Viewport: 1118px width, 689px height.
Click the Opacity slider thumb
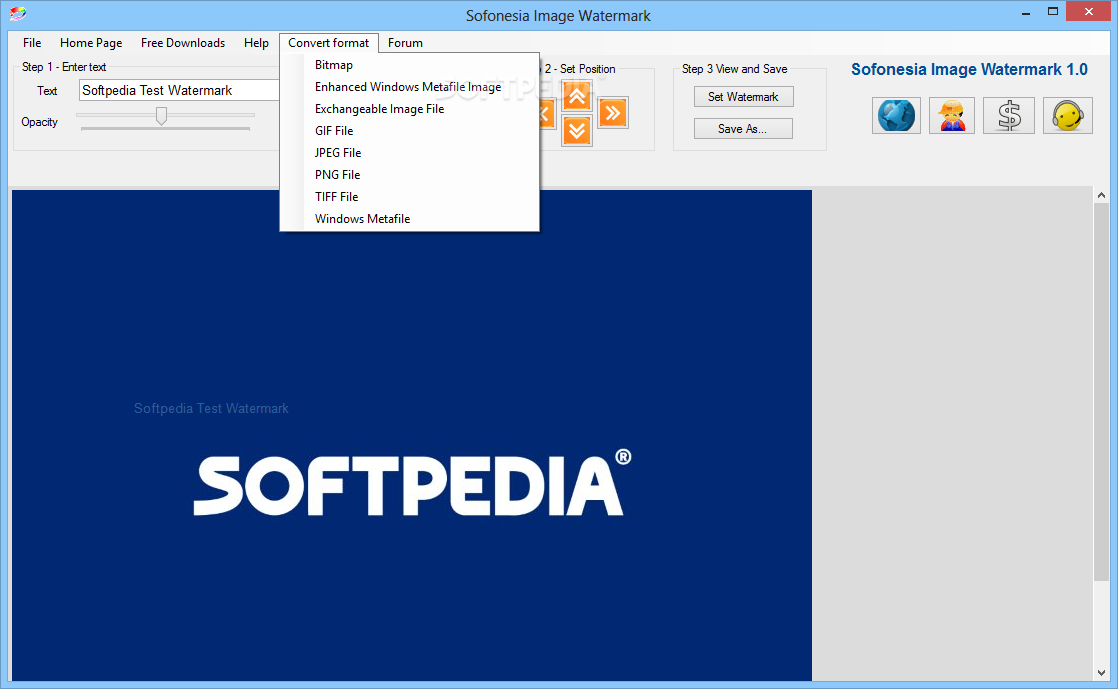[x=162, y=116]
